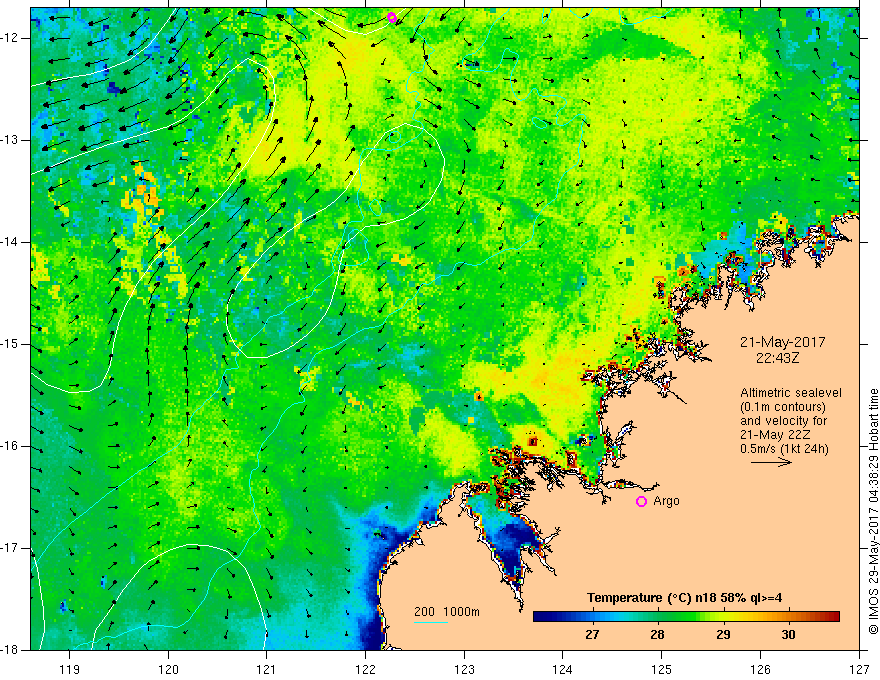Click the latitude -17 axis label
Viewport: 880px width, 680px height.
(x=11, y=548)
